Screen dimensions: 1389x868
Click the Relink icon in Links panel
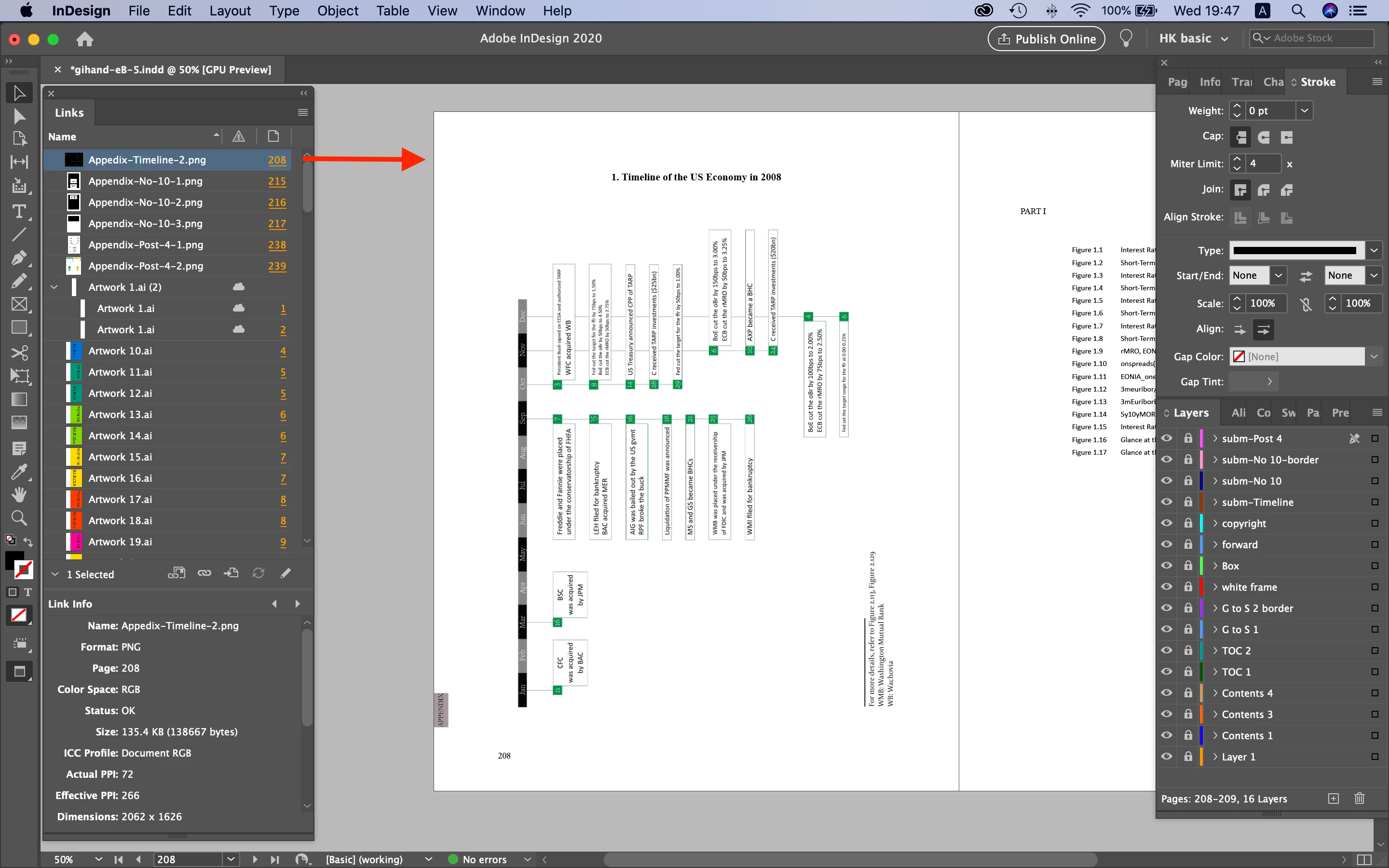204,573
